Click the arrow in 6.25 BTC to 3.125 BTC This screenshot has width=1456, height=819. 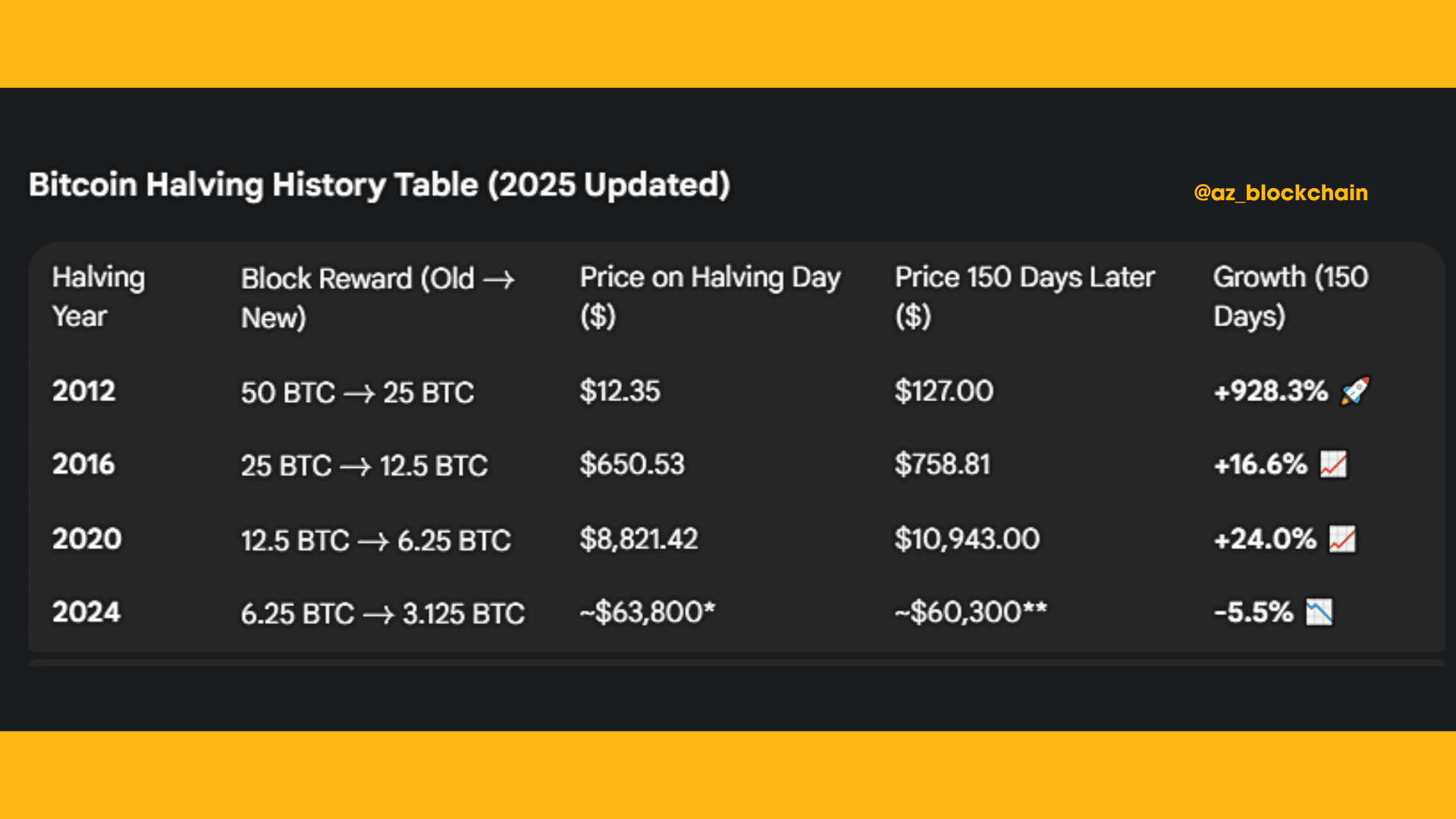pyautogui.click(x=378, y=614)
